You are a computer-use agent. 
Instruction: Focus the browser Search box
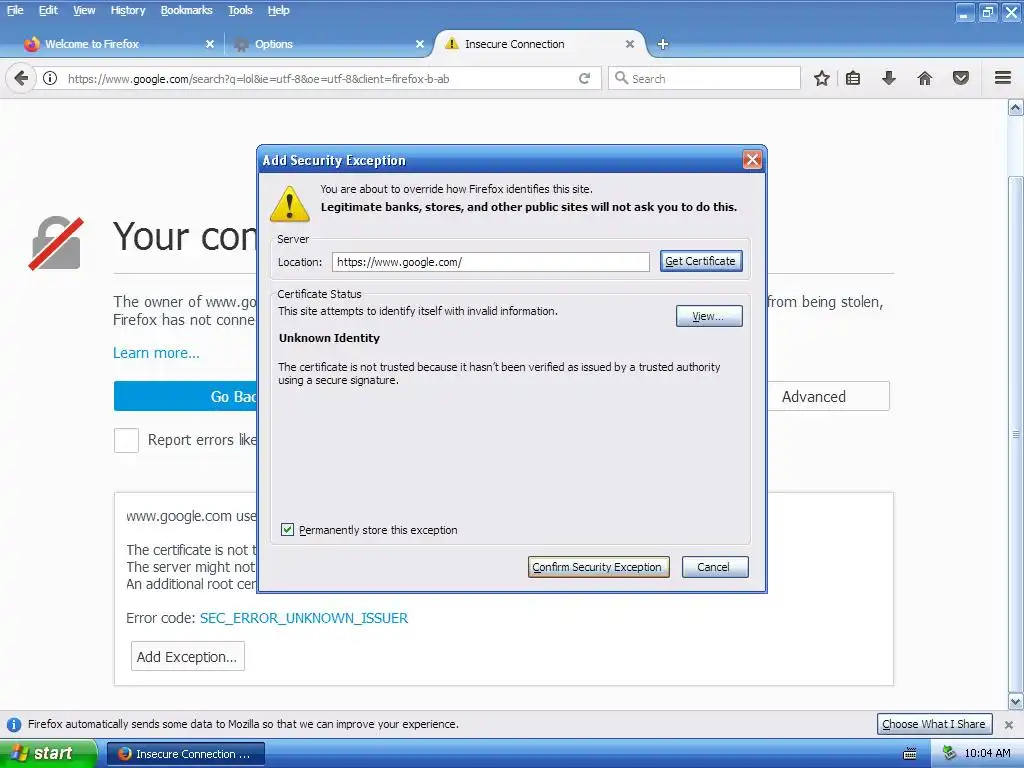pos(704,78)
